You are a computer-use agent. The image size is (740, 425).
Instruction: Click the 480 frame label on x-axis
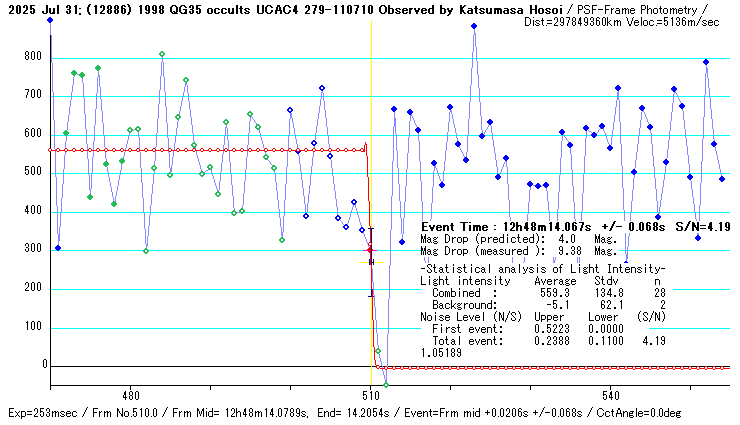coord(129,395)
